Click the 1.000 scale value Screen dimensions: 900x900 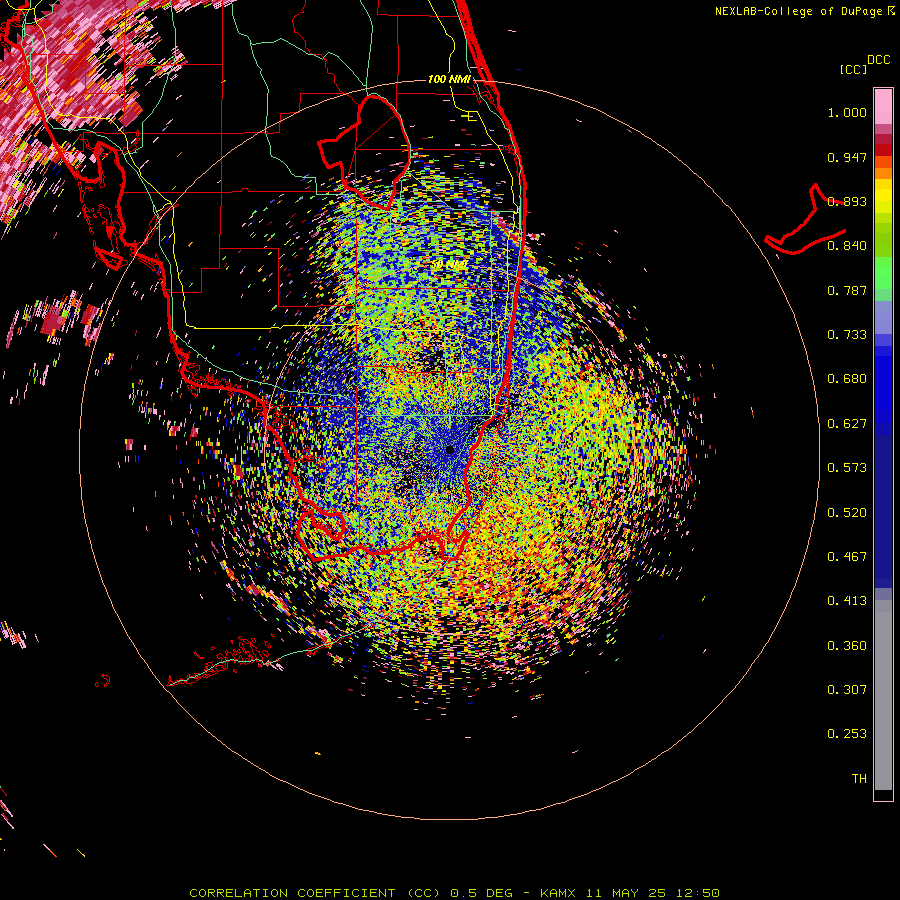pos(847,112)
